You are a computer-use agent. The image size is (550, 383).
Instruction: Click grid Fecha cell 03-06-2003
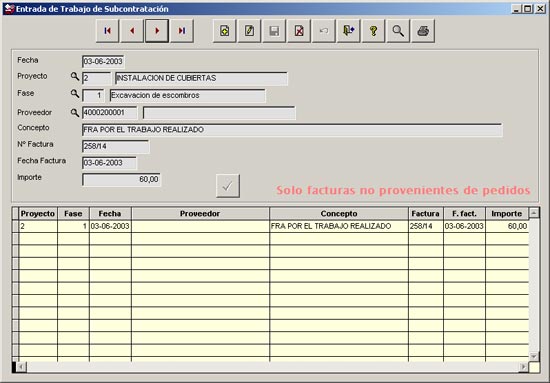110,226
